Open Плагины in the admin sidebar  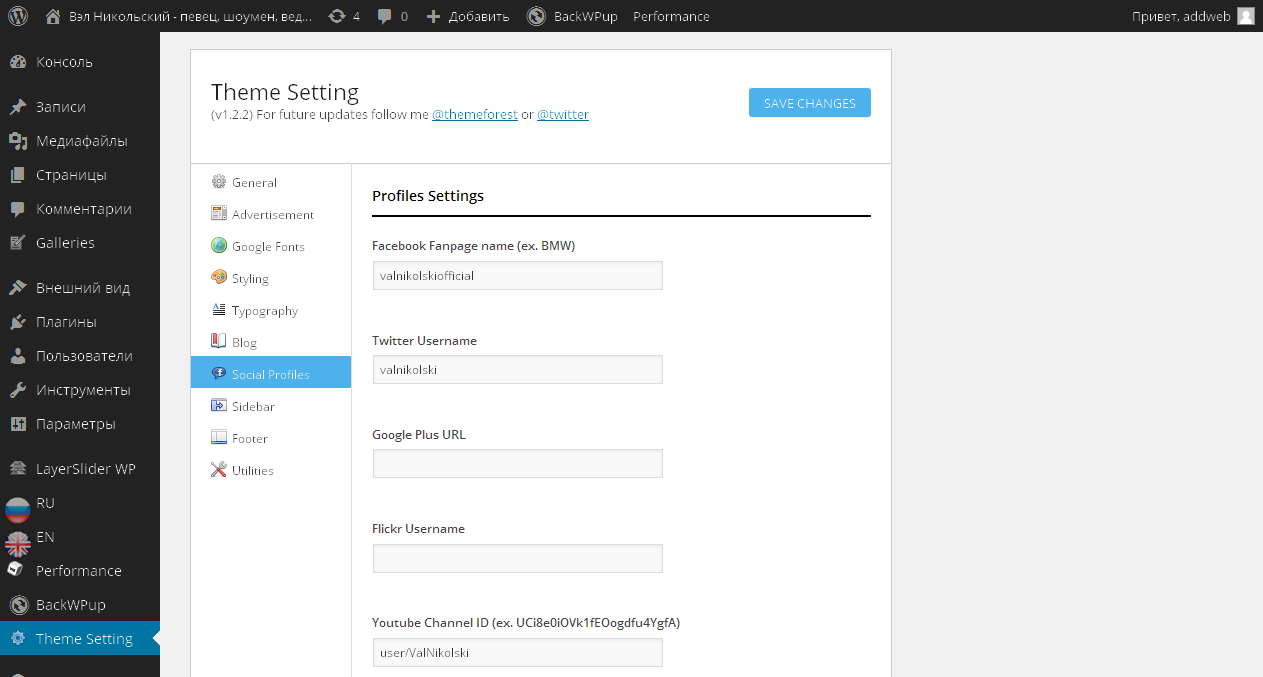coord(66,322)
